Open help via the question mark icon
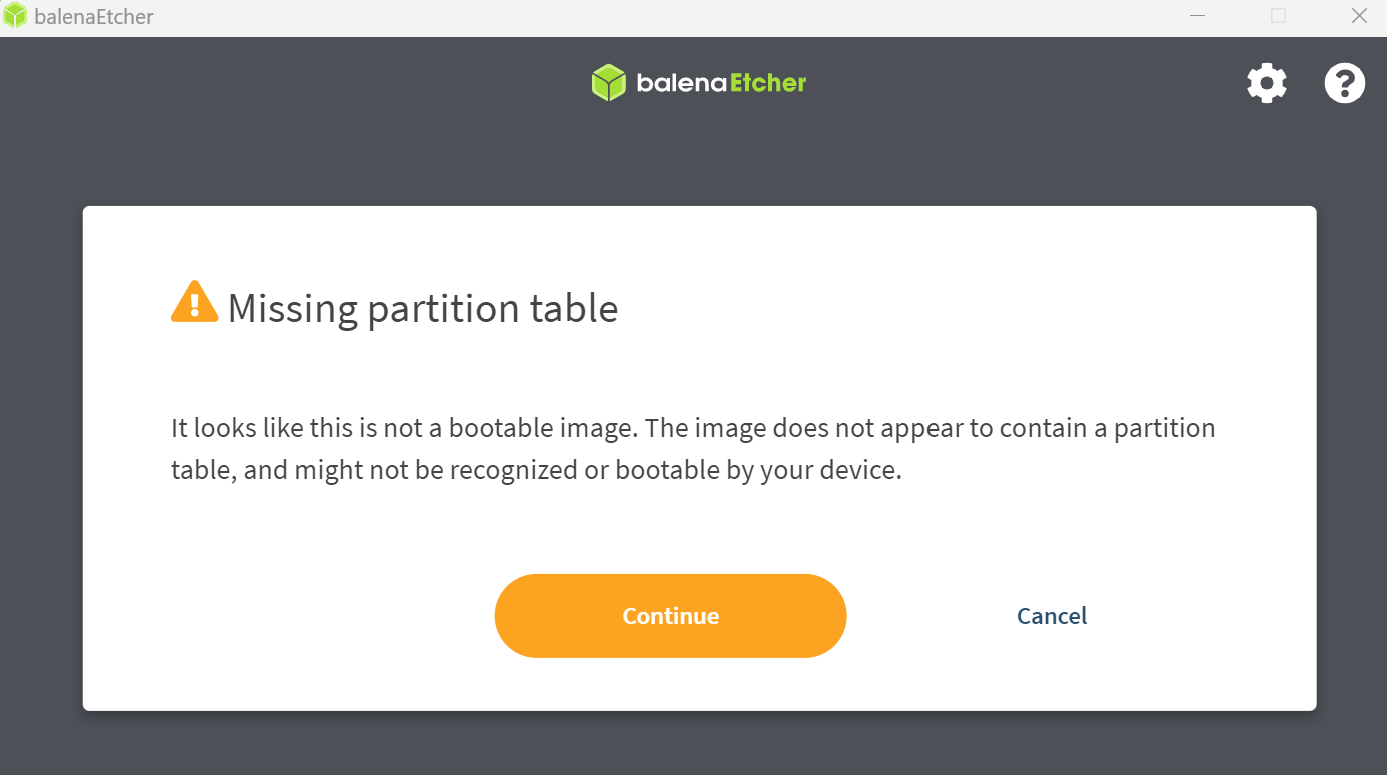The image size is (1387, 775). (x=1345, y=83)
